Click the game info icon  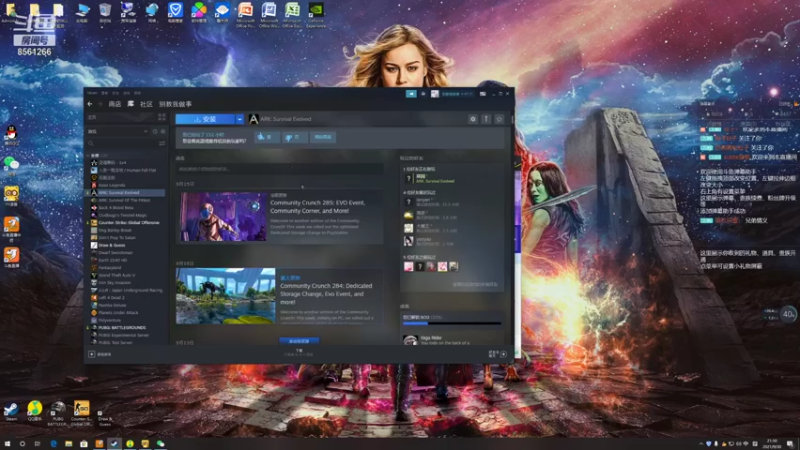click(x=486, y=119)
